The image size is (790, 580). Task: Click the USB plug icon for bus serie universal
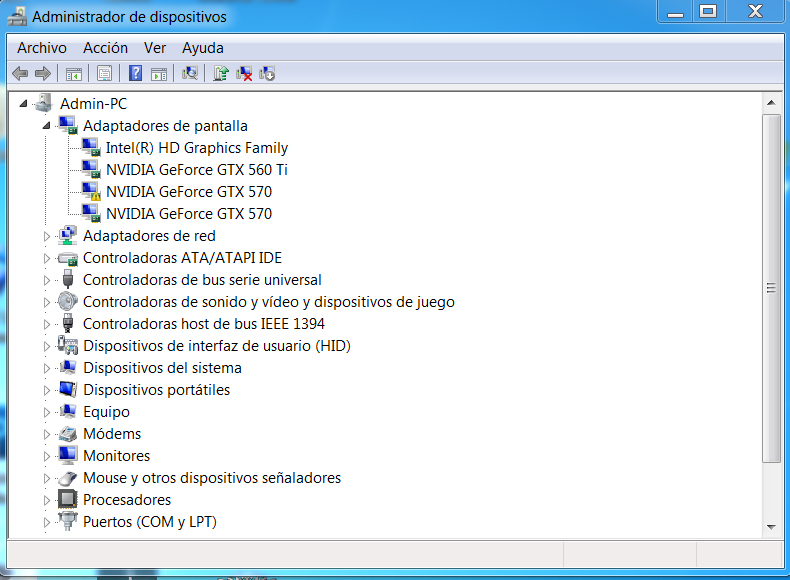(x=68, y=279)
